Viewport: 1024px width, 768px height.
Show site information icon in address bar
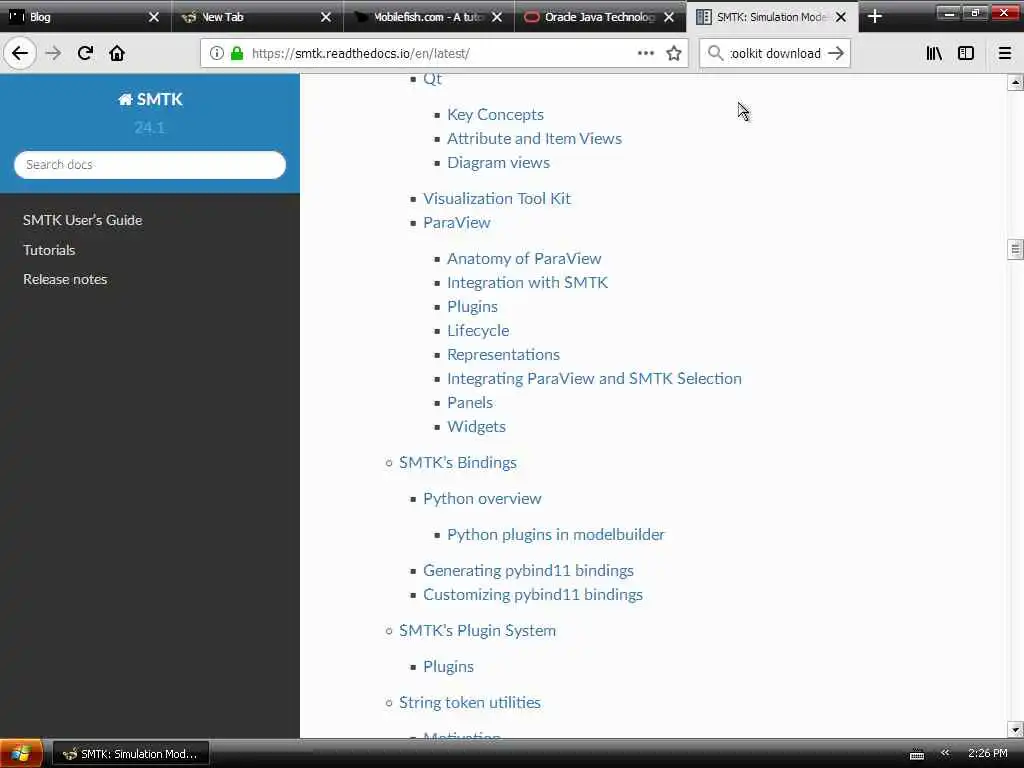[217, 53]
